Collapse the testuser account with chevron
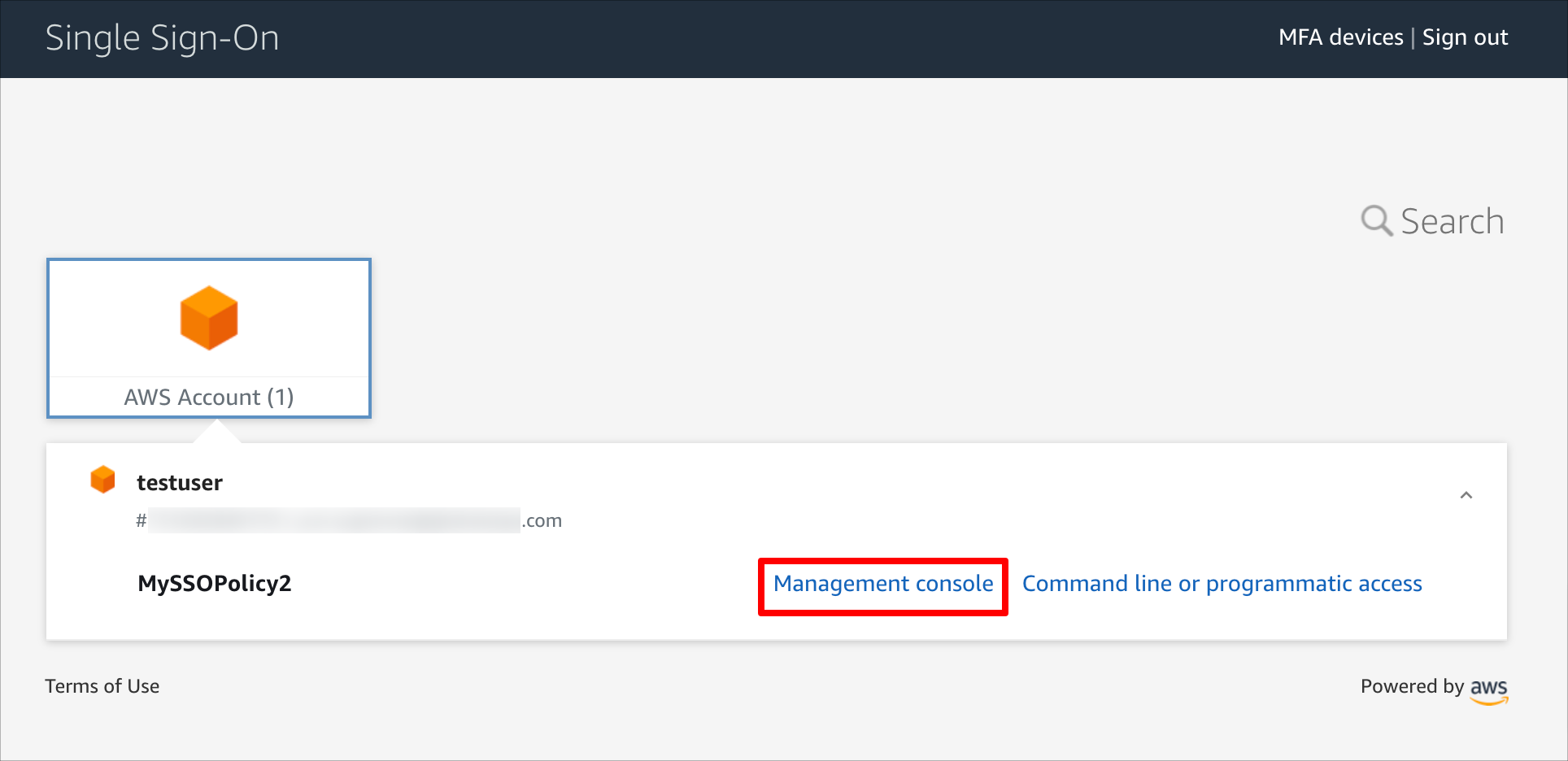This screenshot has height=761, width=1568. pos(1466,495)
